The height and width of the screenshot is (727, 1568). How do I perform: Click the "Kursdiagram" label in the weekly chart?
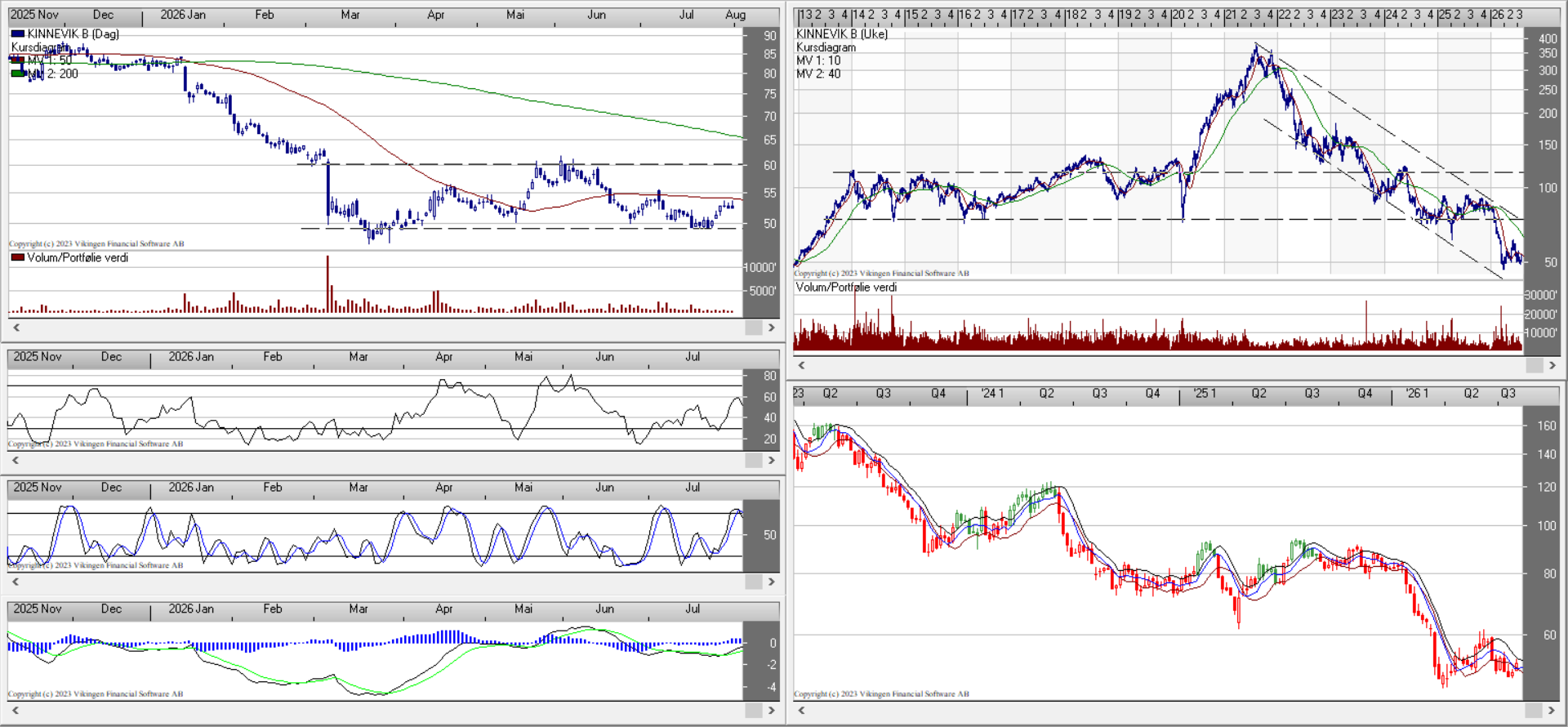pos(826,47)
